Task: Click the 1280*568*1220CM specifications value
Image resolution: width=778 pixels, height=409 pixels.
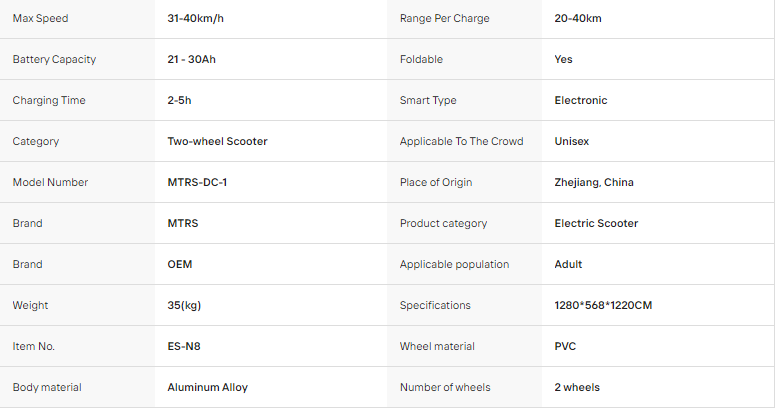Action: [603, 305]
